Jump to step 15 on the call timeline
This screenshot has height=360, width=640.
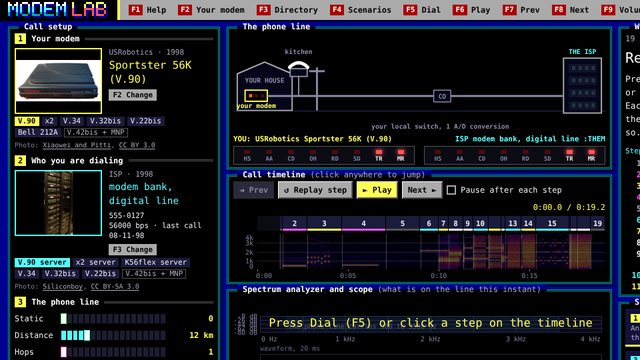point(552,224)
